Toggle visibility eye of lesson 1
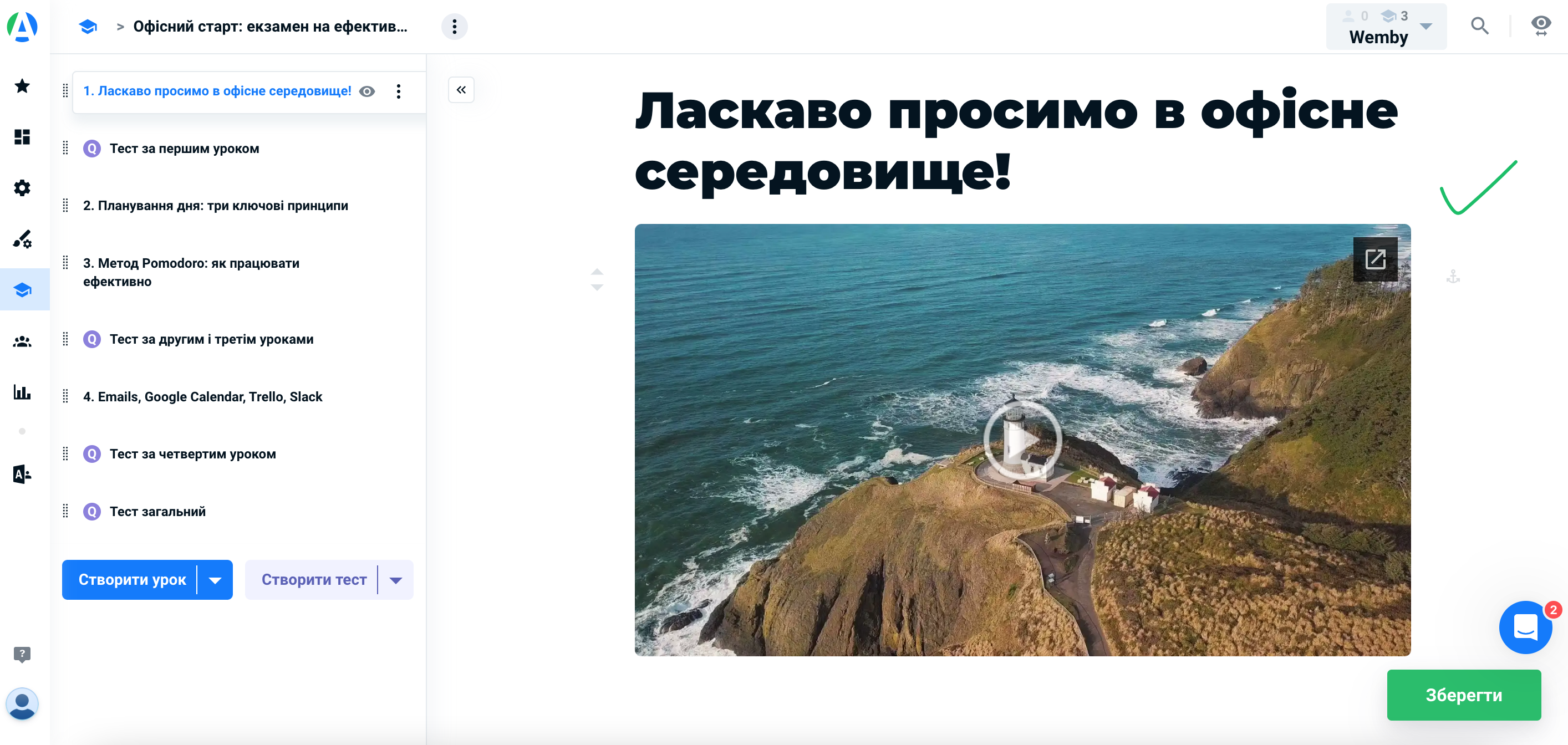 point(367,91)
